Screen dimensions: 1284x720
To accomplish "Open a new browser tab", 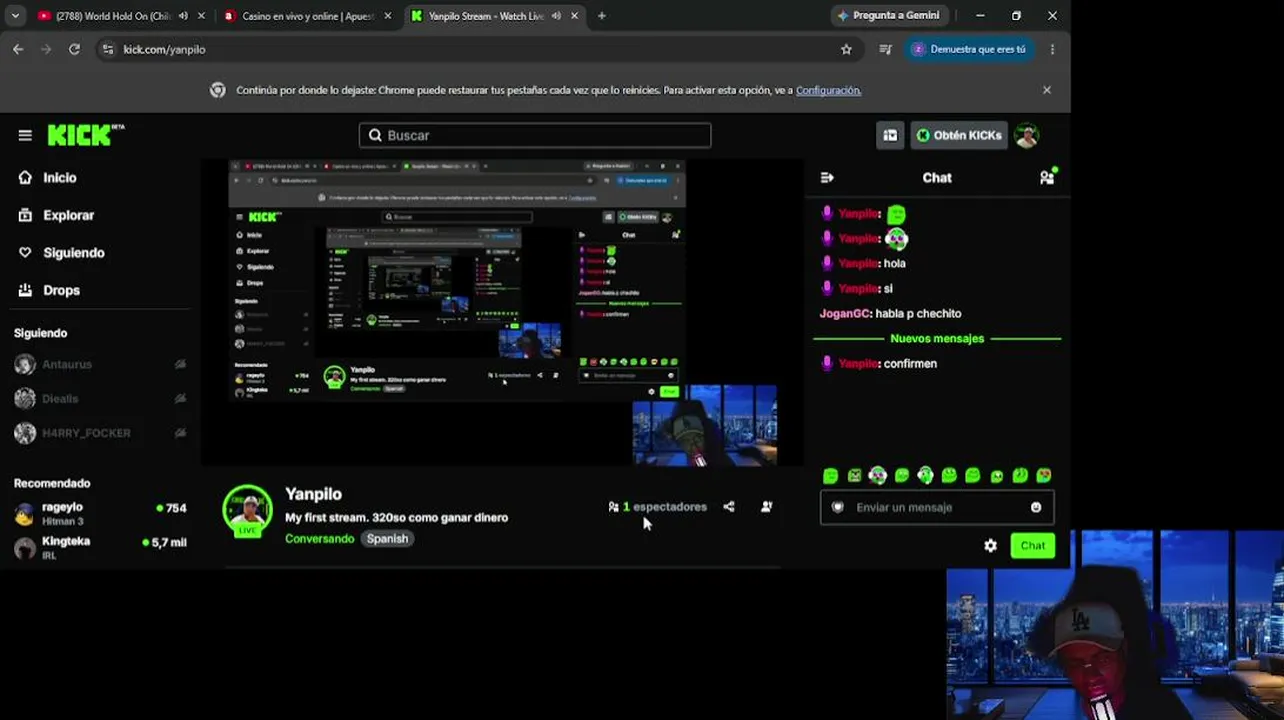I will pos(601,16).
